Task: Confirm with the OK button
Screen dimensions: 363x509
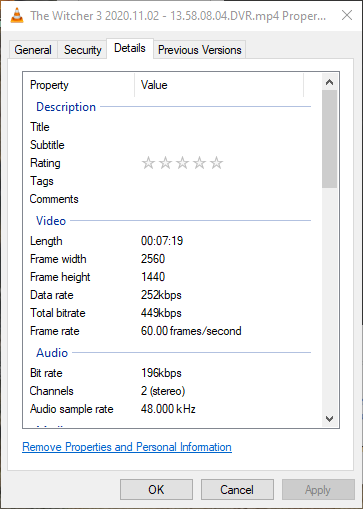Action: point(156,490)
